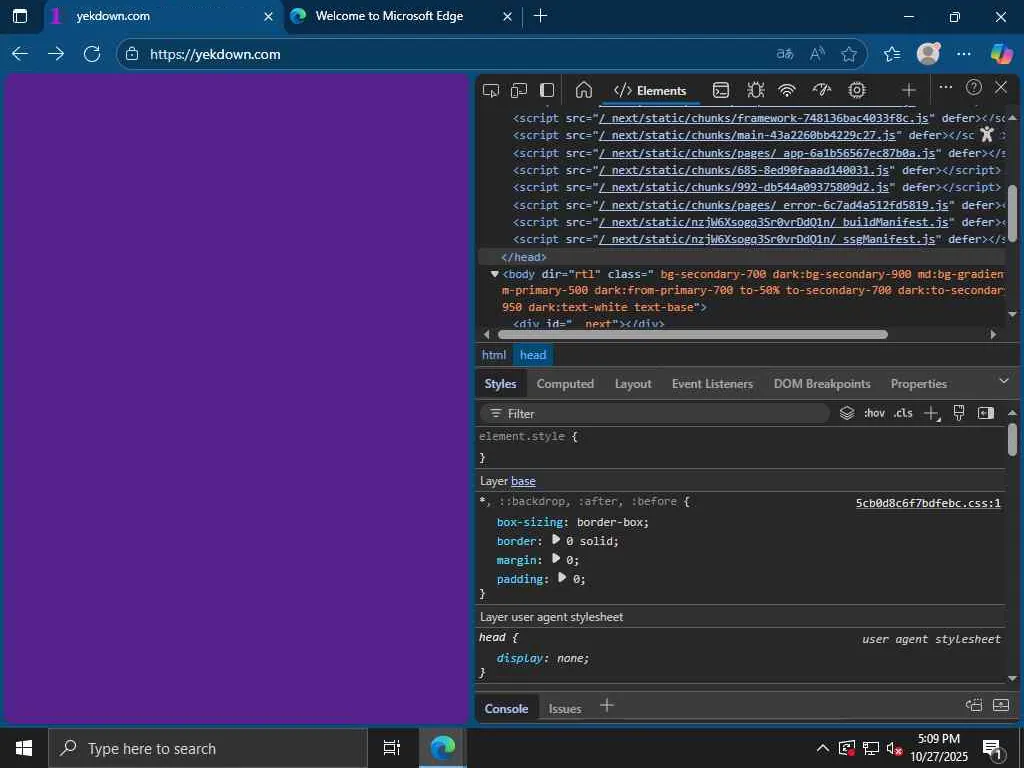Select the closing </head> tag row

point(742,257)
